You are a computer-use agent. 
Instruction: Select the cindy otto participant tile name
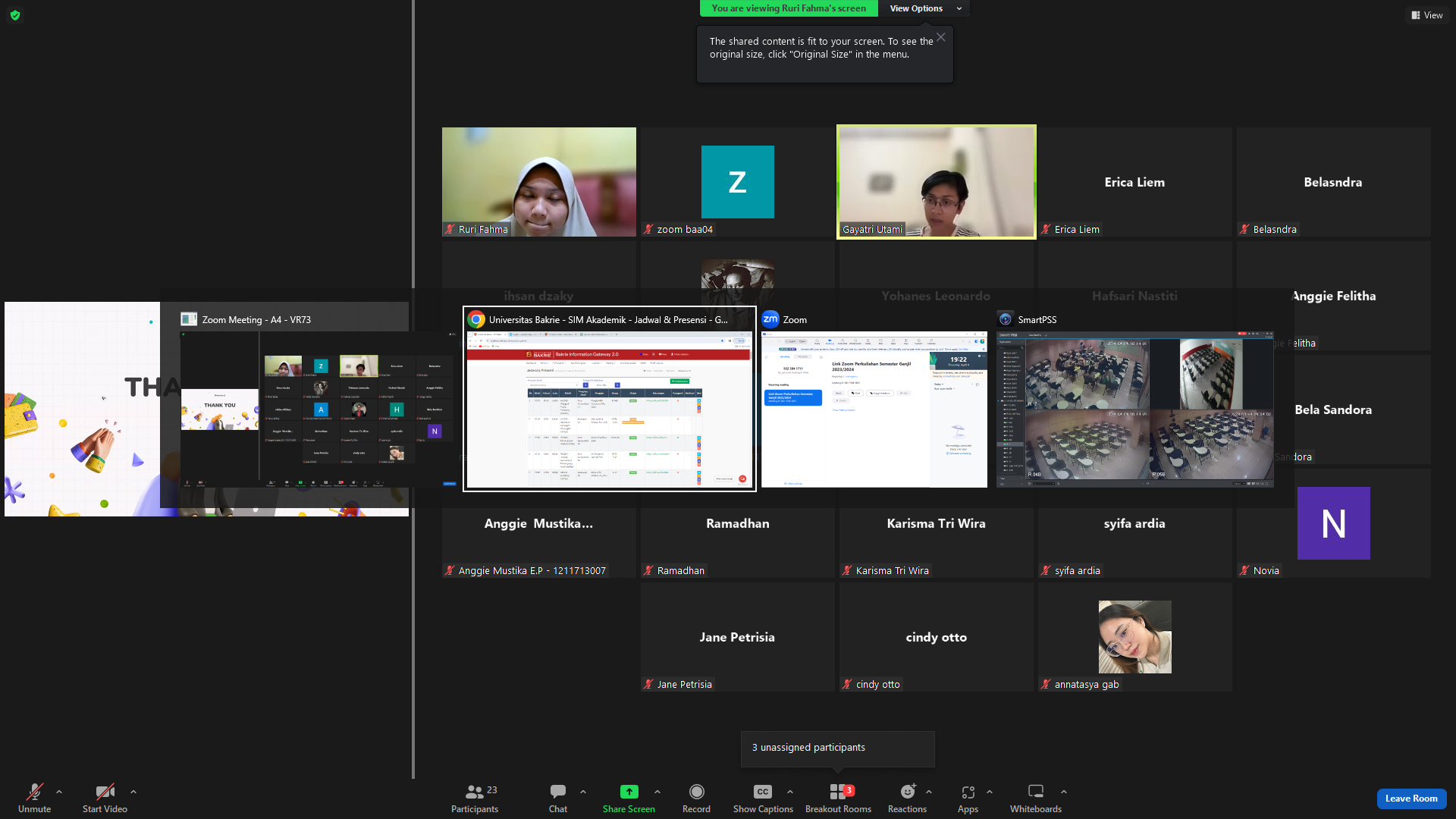(x=936, y=637)
